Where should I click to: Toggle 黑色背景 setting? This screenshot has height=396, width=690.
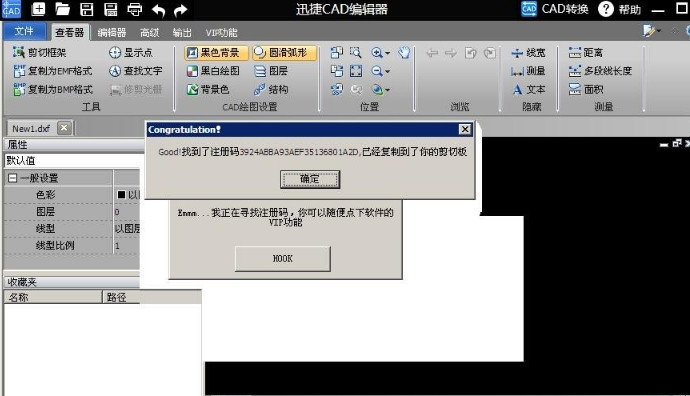pyautogui.click(x=216, y=53)
